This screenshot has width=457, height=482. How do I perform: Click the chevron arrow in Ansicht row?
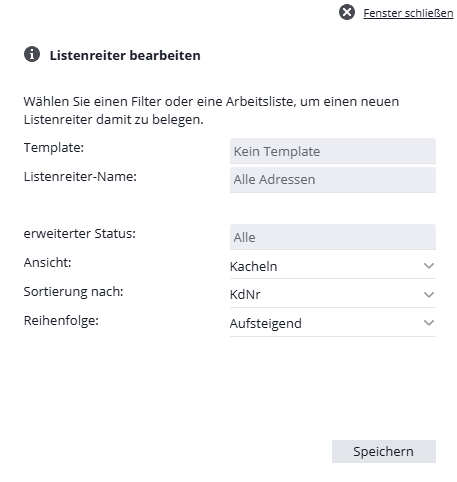coord(429,266)
